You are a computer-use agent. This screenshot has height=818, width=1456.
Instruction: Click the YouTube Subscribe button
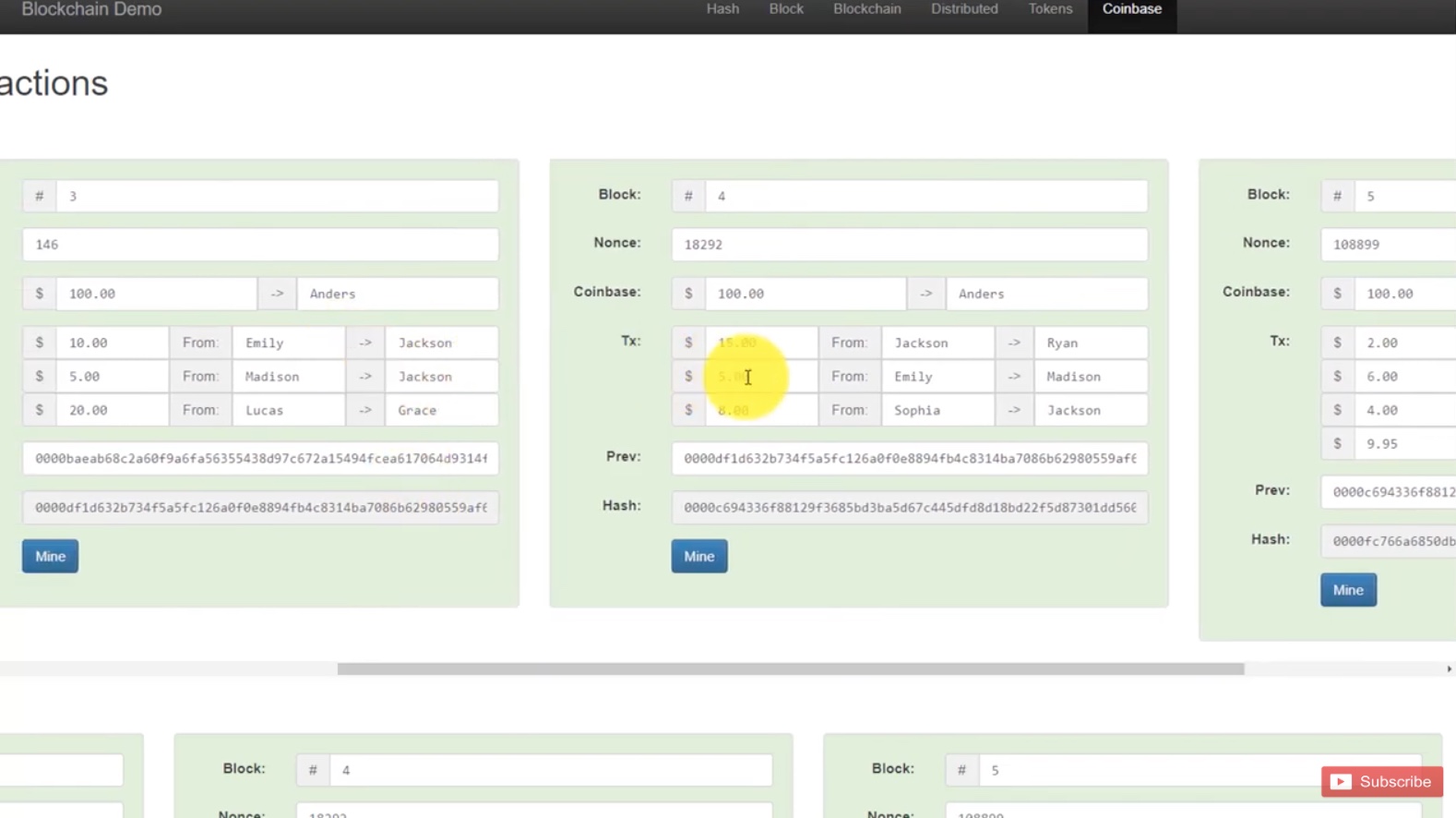coord(1381,781)
